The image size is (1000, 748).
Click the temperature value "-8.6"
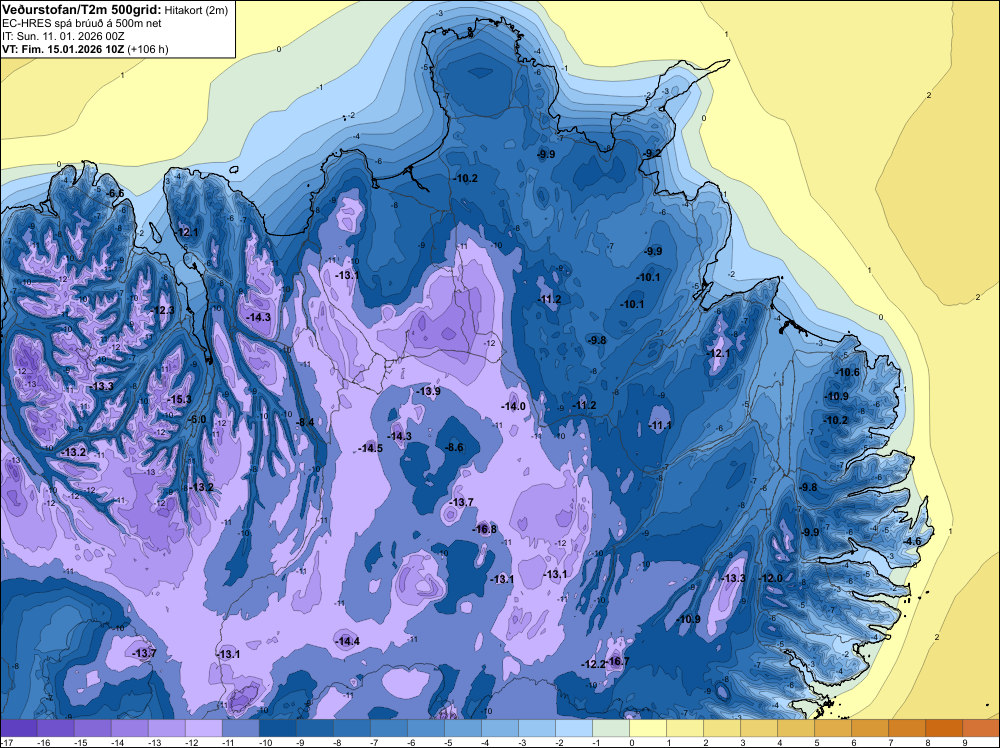click(455, 448)
